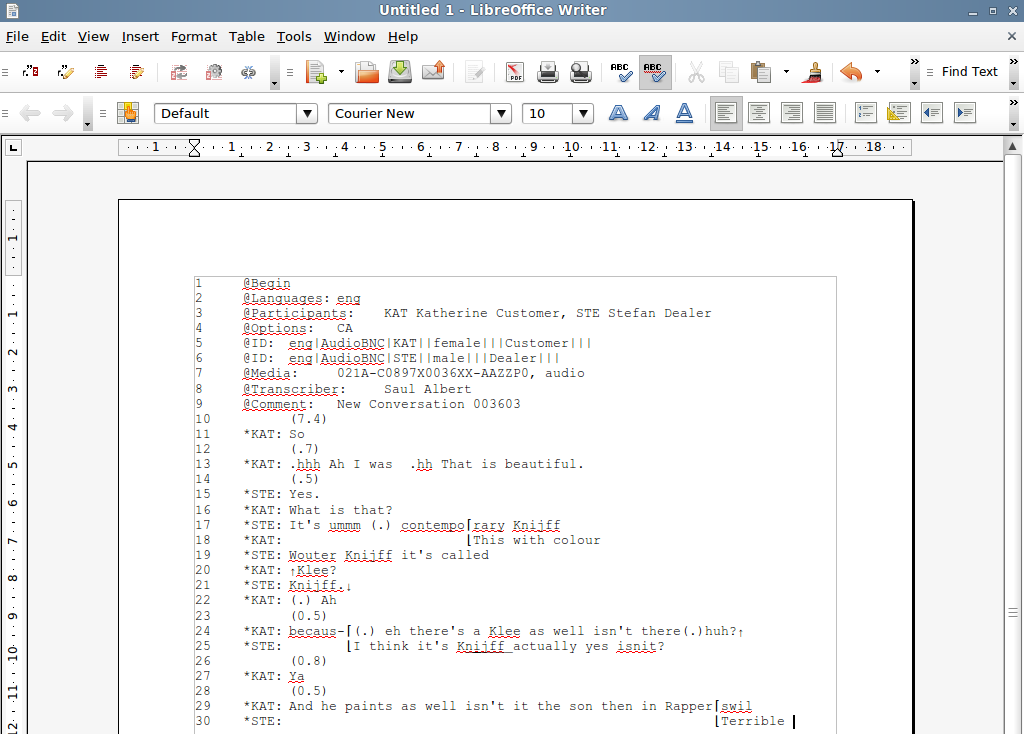The image size is (1024, 734).
Task: Click the Copy icon
Action: pos(728,72)
